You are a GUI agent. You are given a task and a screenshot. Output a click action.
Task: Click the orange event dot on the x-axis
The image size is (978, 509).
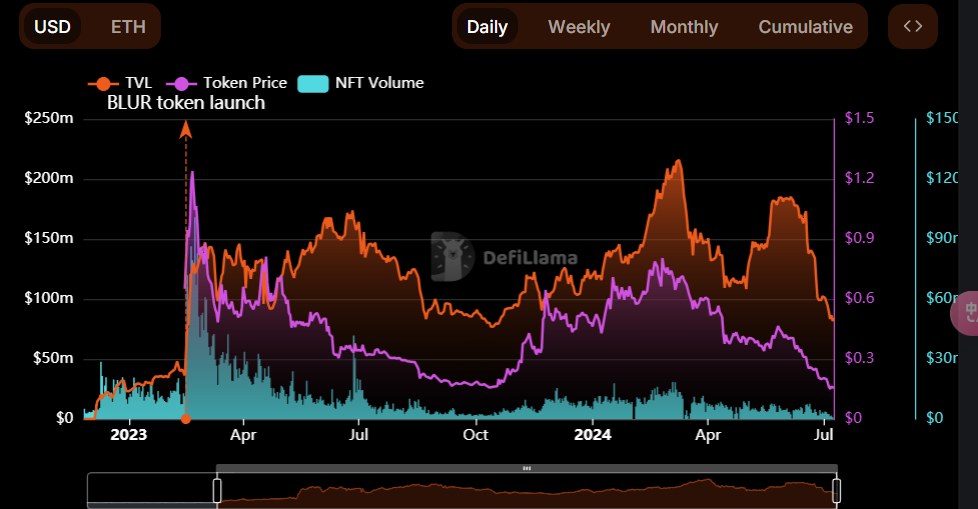point(185,418)
